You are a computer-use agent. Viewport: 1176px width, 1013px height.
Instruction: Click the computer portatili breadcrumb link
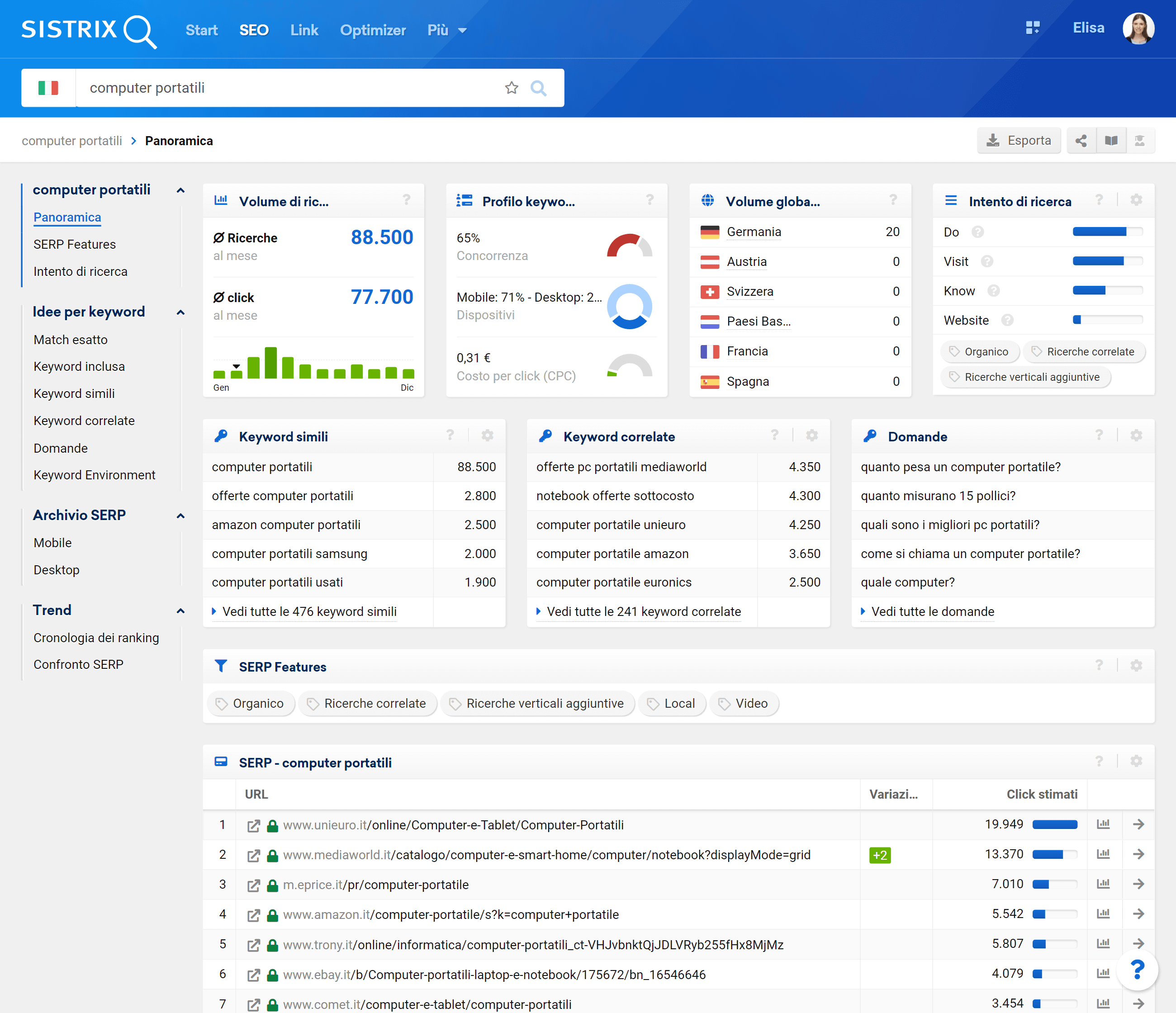pos(72,141)
